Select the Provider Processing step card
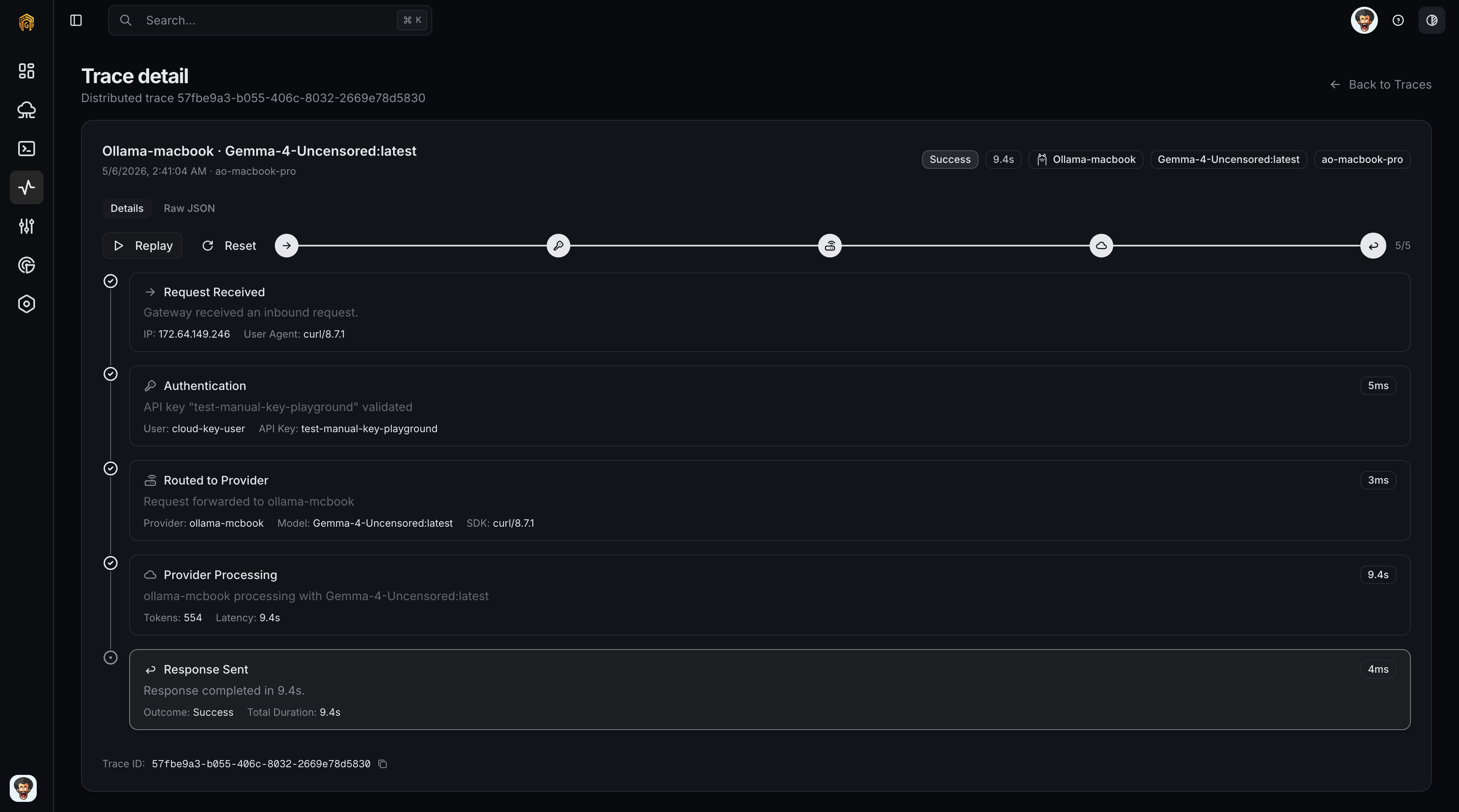The height and width of the screenshot is (812, 1459). [769, 595]
